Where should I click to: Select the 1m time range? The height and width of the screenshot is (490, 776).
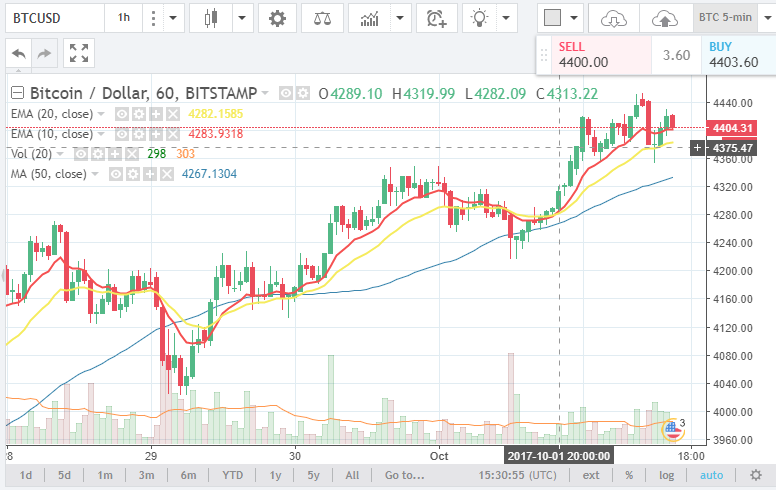[105, 475]
